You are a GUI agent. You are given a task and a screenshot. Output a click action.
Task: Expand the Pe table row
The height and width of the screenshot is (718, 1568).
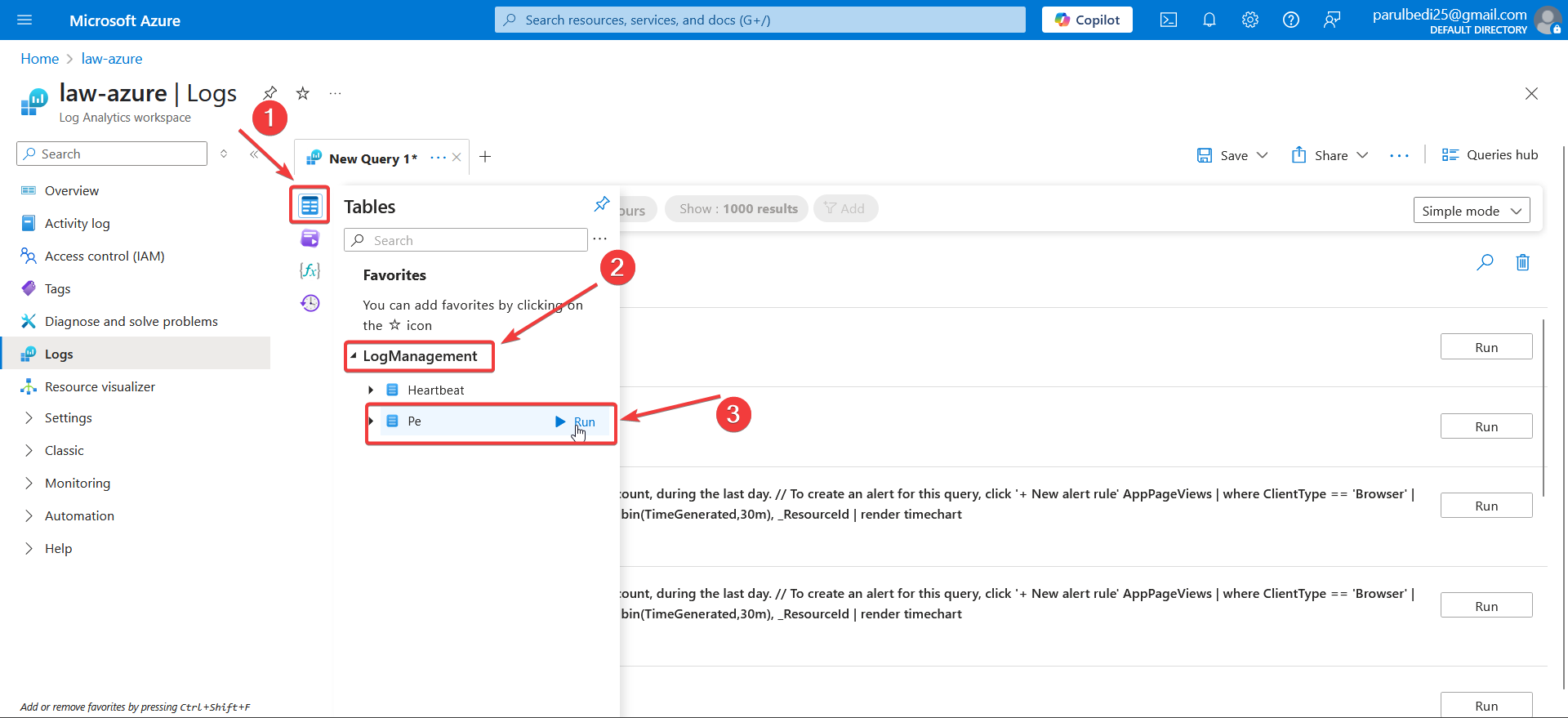coord(371,421)
